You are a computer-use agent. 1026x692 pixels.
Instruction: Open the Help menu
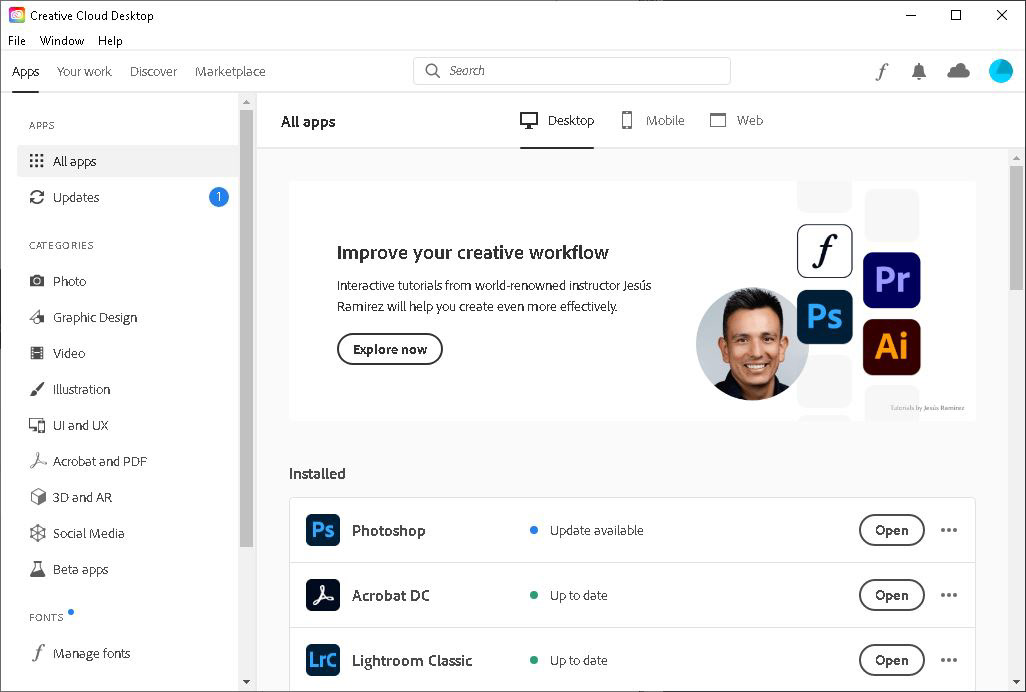pos(110,41)
